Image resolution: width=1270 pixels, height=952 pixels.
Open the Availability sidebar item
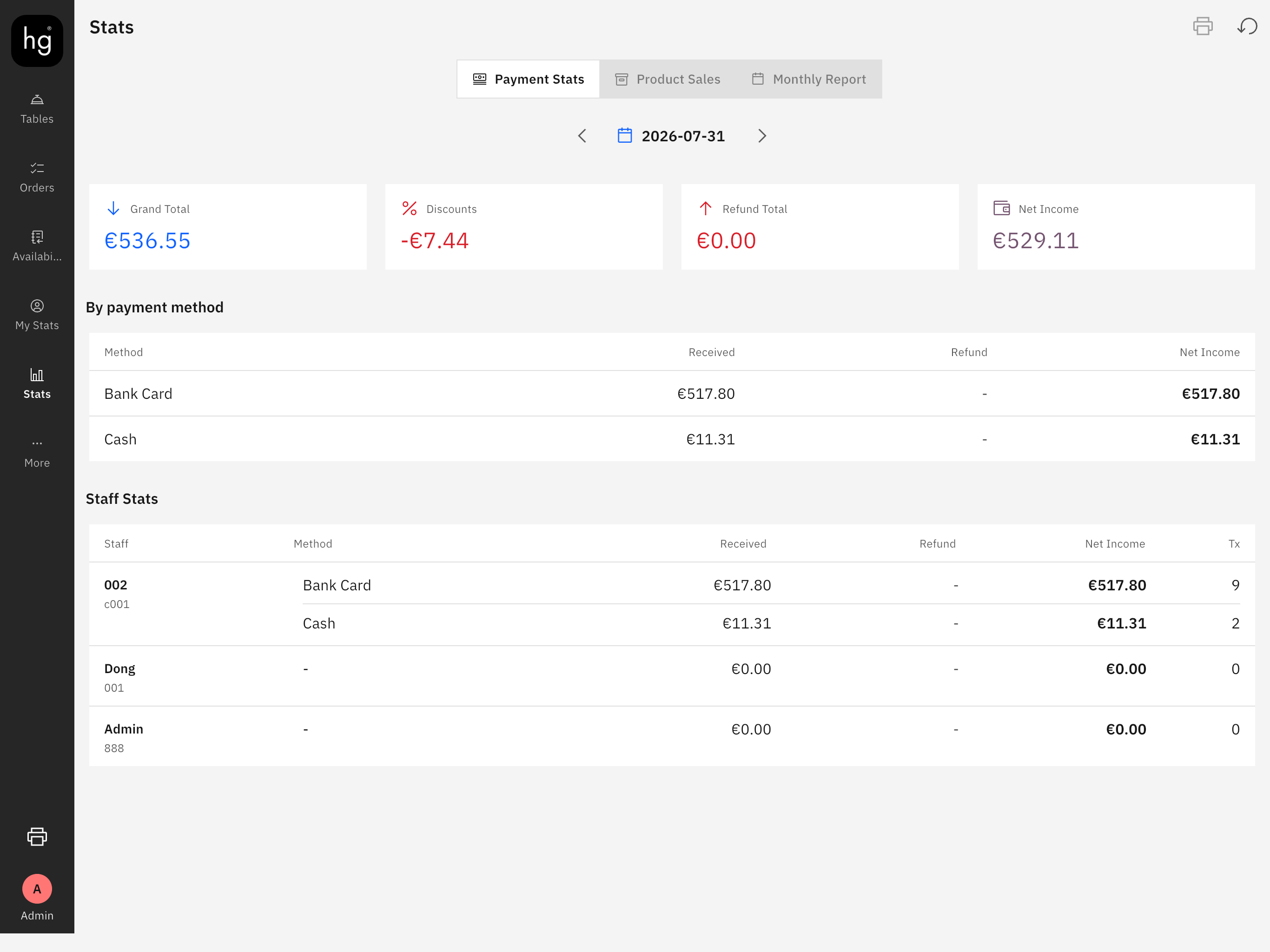(37, 247)
